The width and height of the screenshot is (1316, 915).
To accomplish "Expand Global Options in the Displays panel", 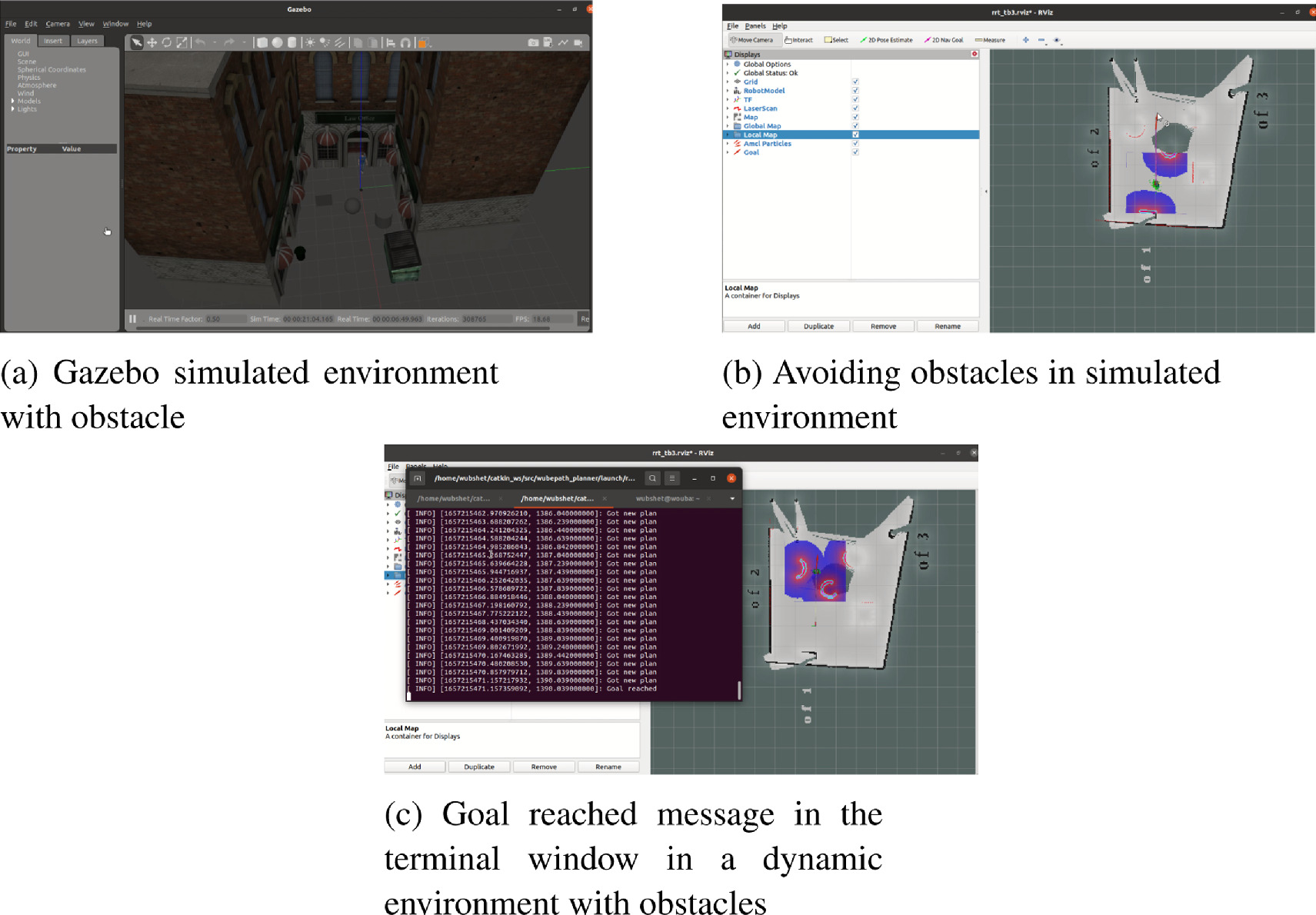I will pos(728,64).
